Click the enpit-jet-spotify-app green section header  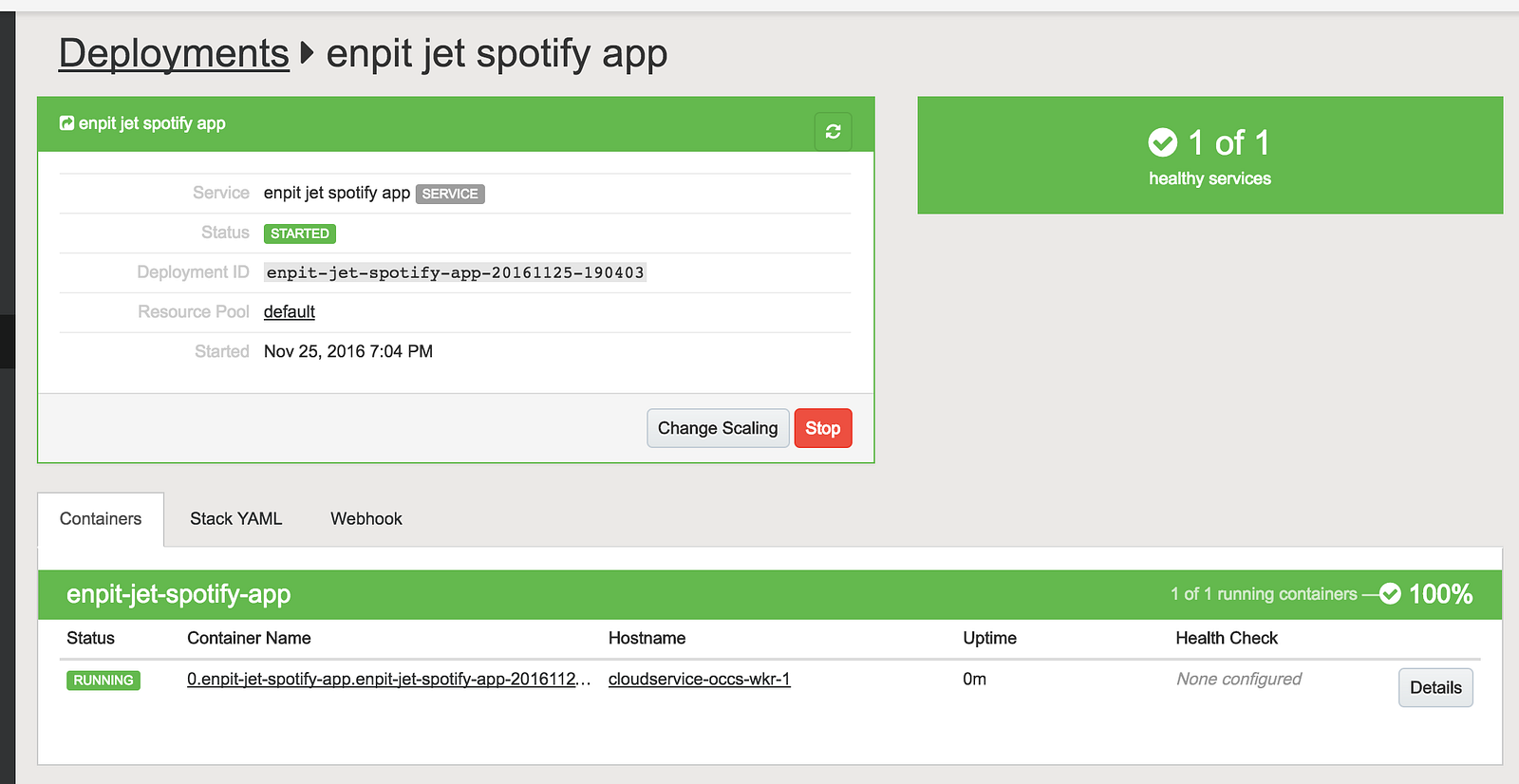click(x=178, y=594)
